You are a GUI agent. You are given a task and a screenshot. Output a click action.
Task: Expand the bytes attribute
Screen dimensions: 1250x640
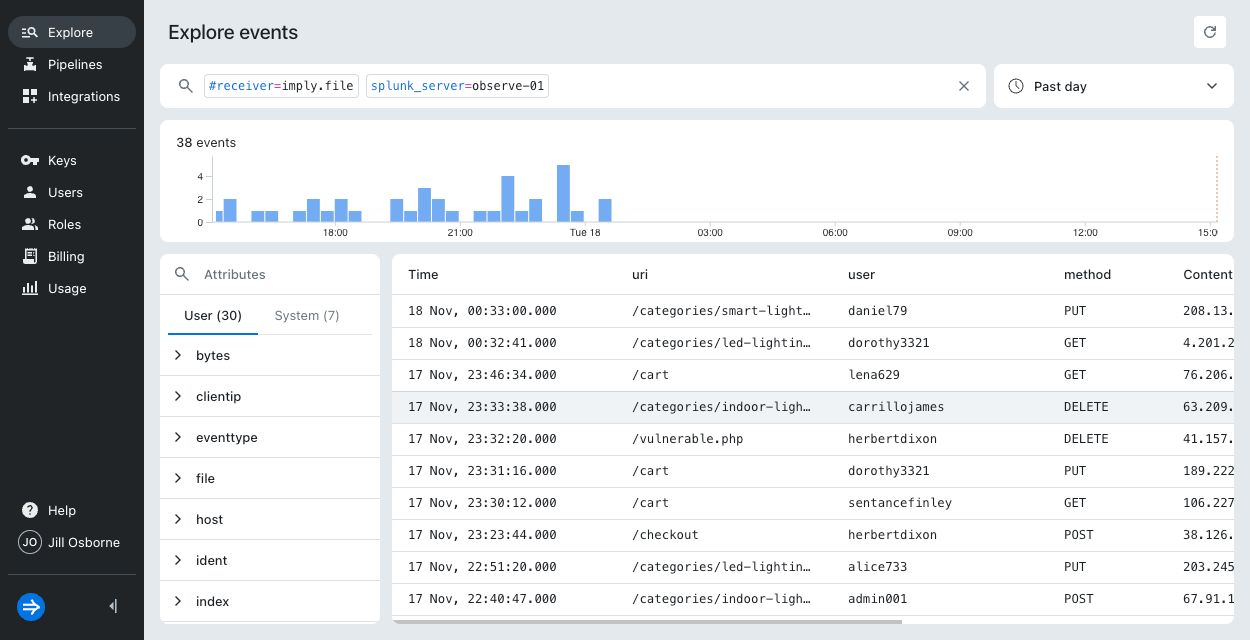[x=179, y=355]
